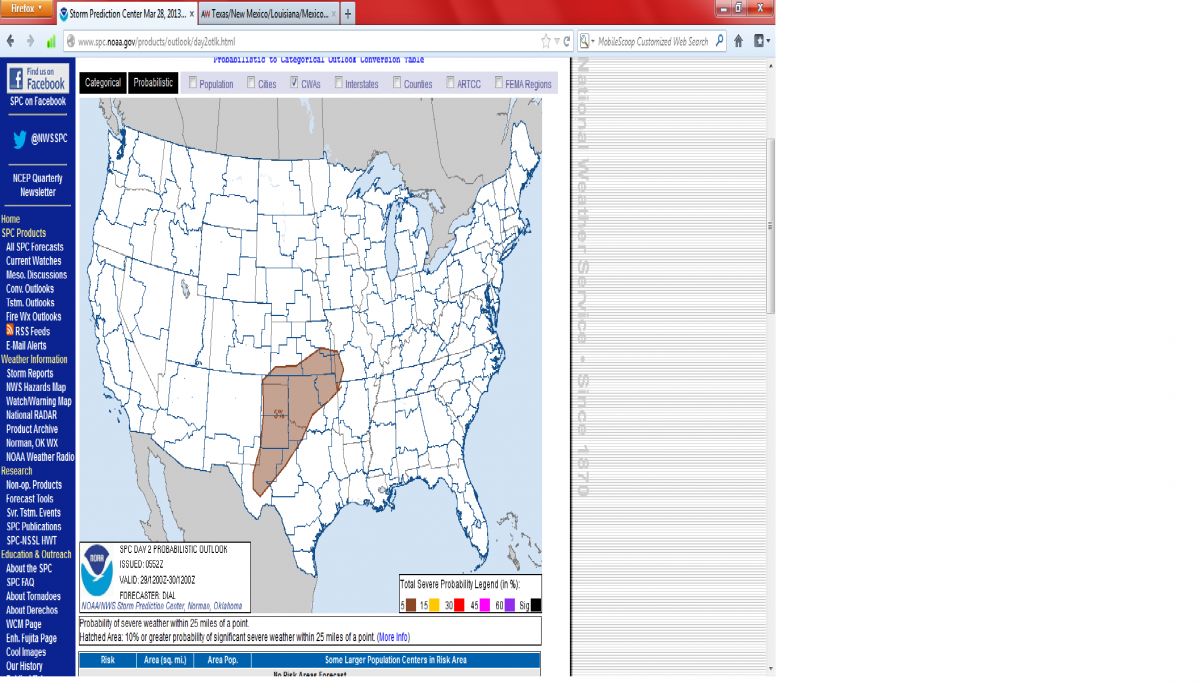The width and height of the screenshot is (1200, 682).
Task: Click the magenta 45% legend swatch
Action: click(x=485, y=605)
